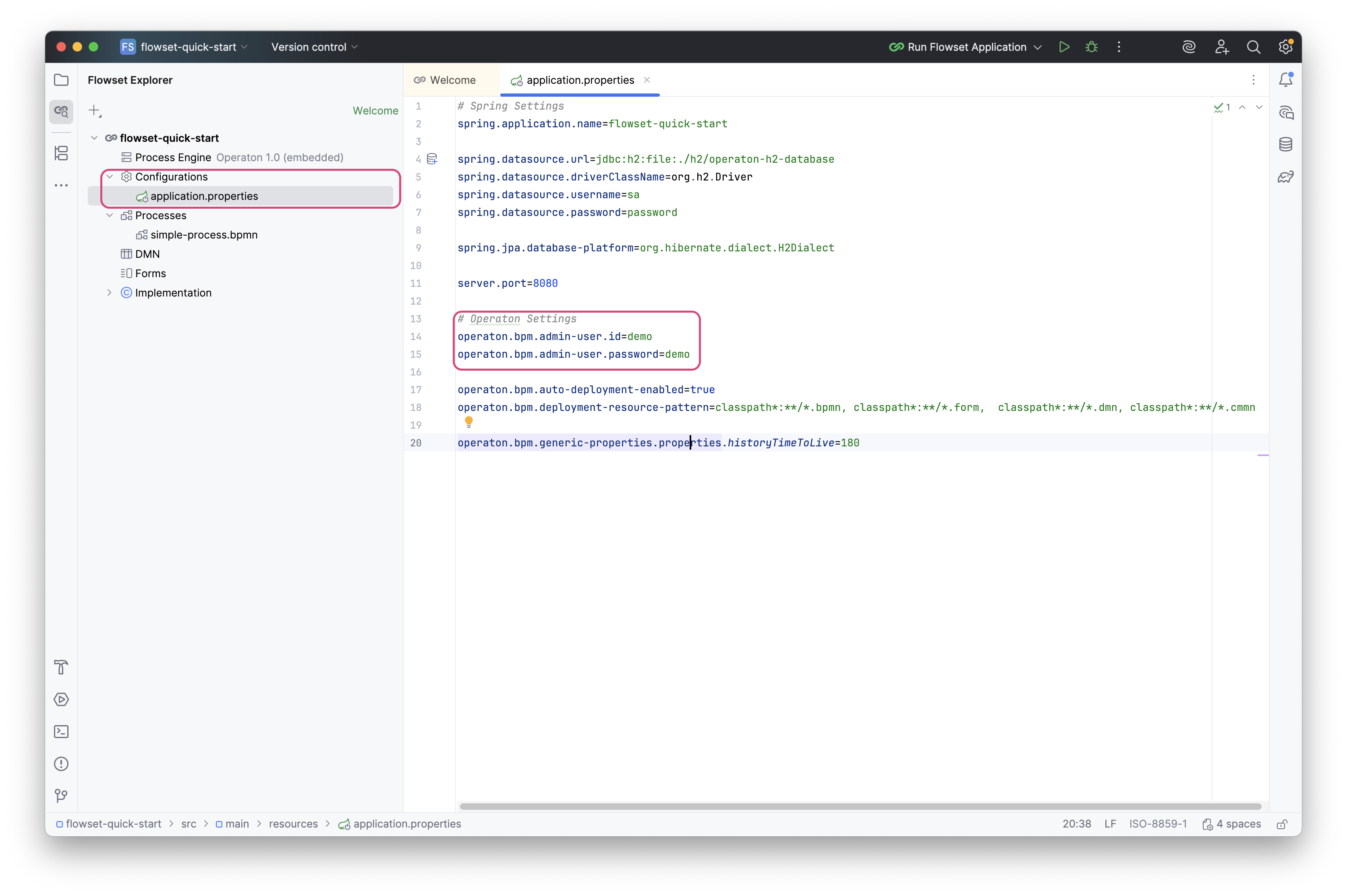Open the Services tool window

click(x=61, y=699)
